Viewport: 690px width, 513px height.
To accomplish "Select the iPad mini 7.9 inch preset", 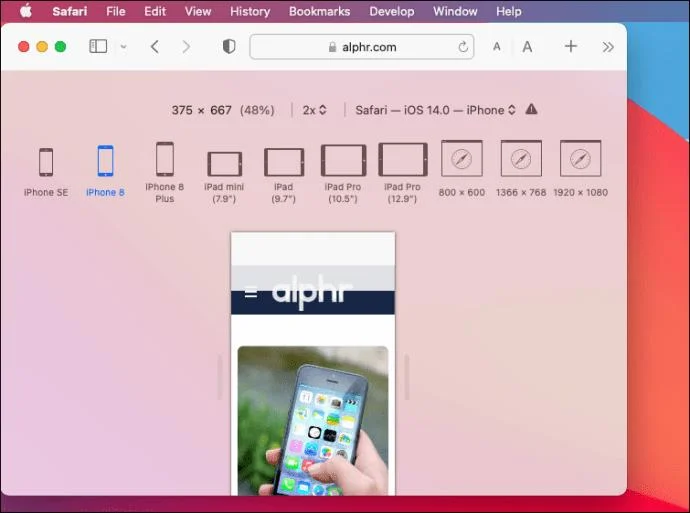I will pyautogui.click(x=224, y=177).
